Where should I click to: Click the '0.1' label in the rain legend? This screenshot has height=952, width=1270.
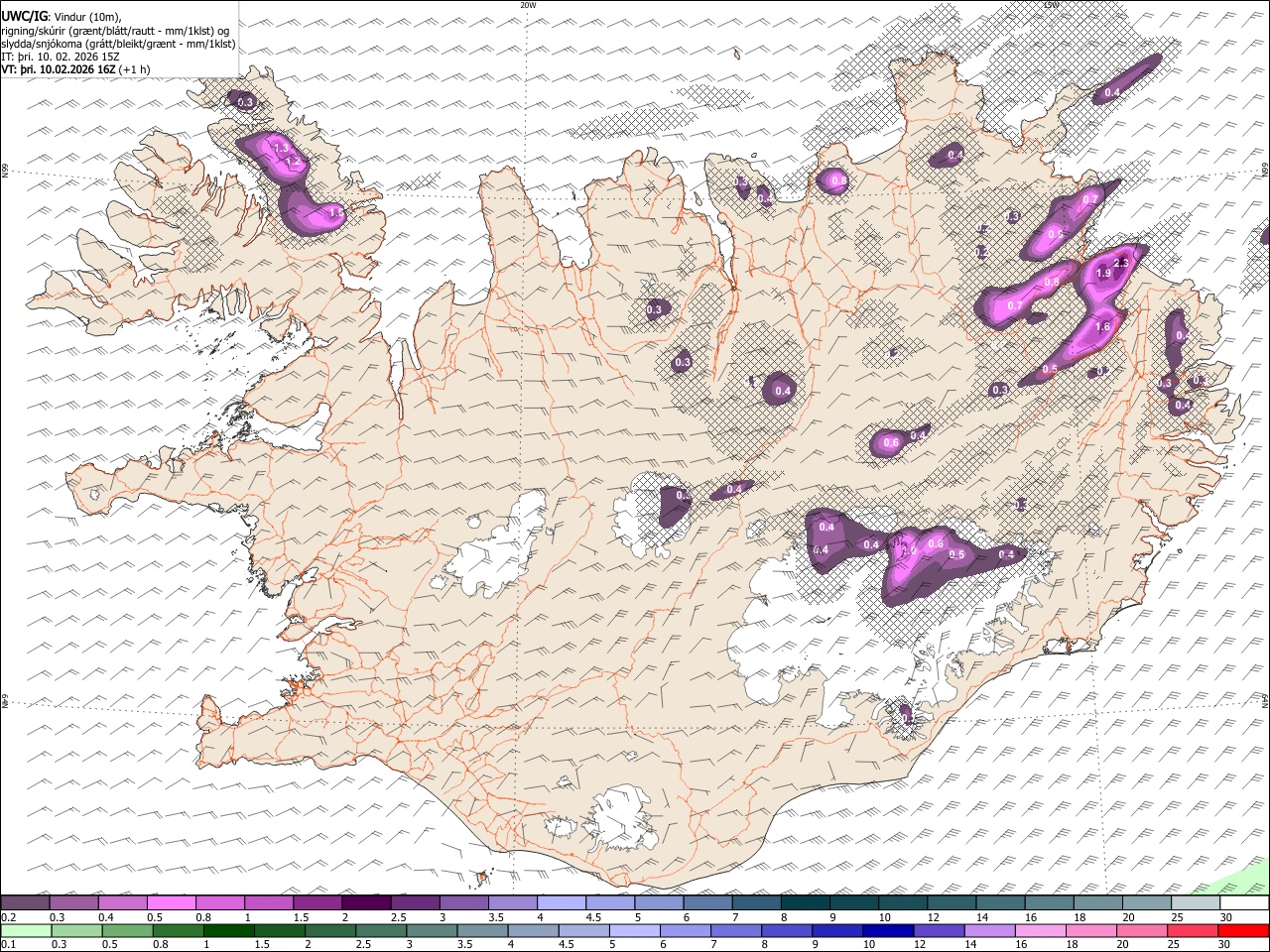coord(8,945)
